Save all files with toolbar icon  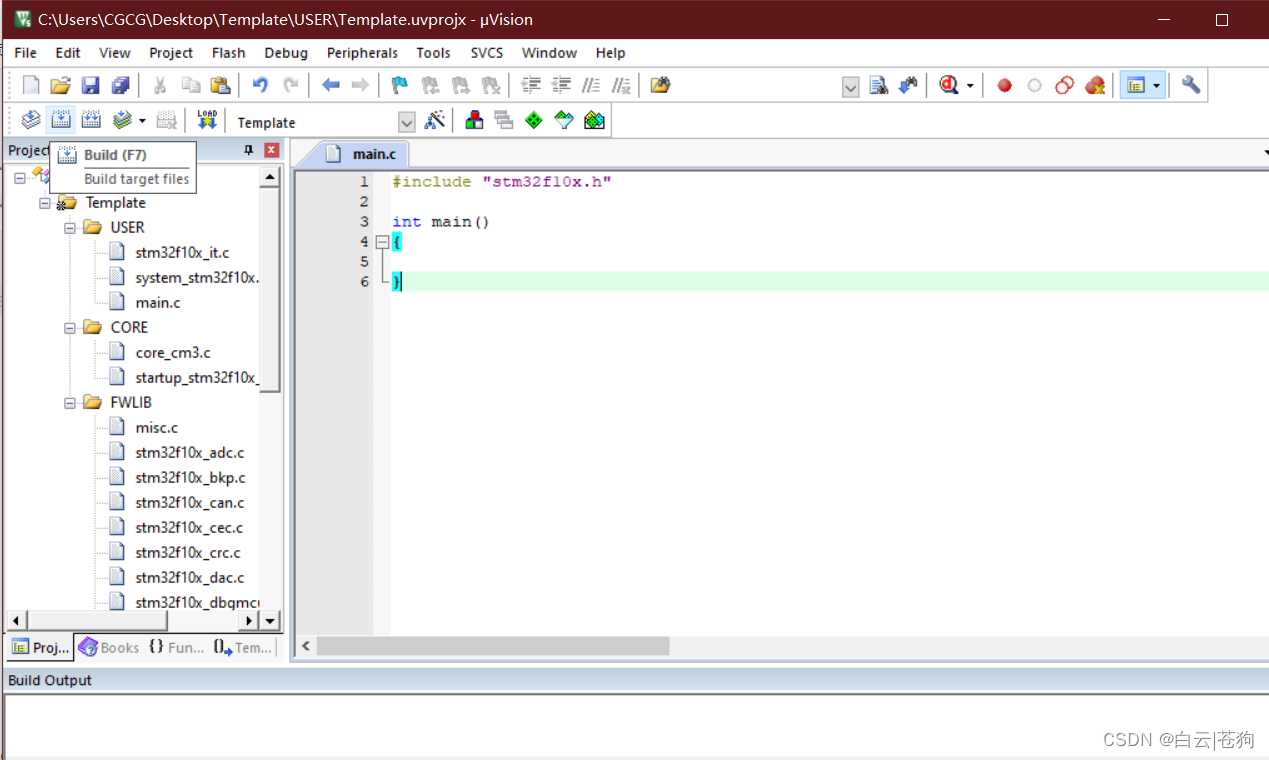120,85
